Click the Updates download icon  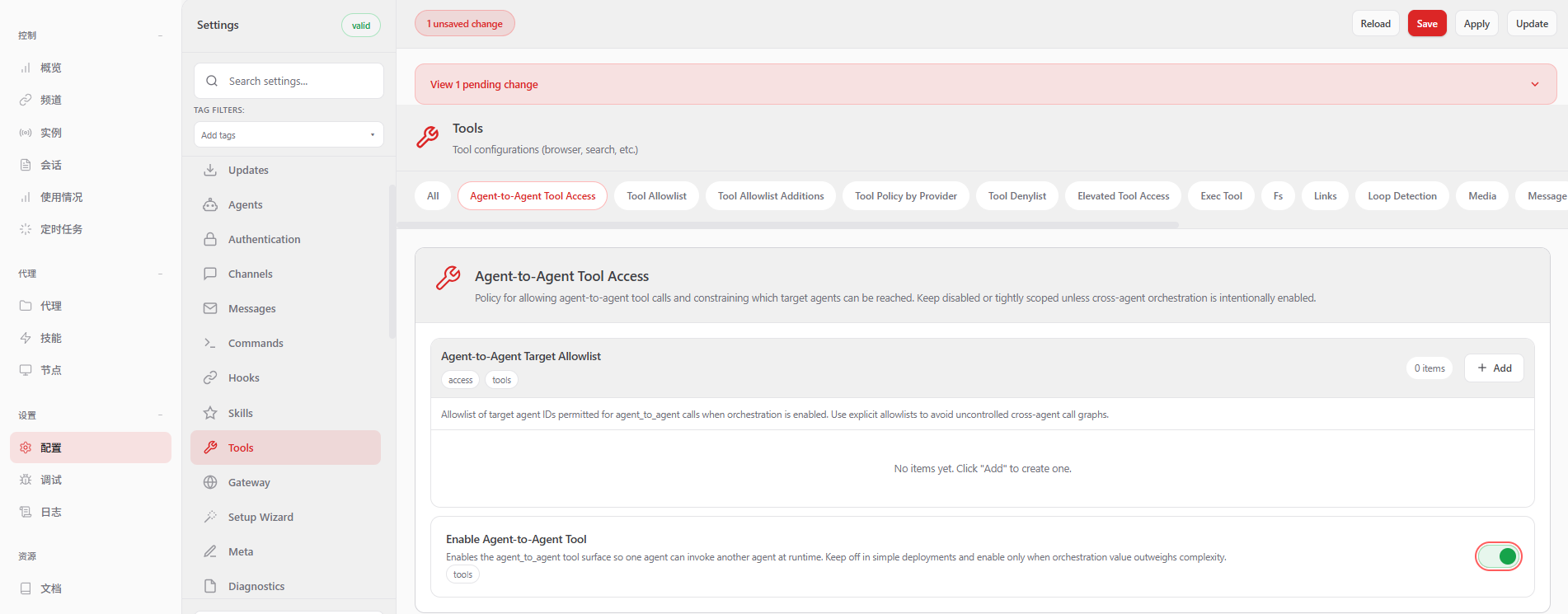click(x=210, y=170)
